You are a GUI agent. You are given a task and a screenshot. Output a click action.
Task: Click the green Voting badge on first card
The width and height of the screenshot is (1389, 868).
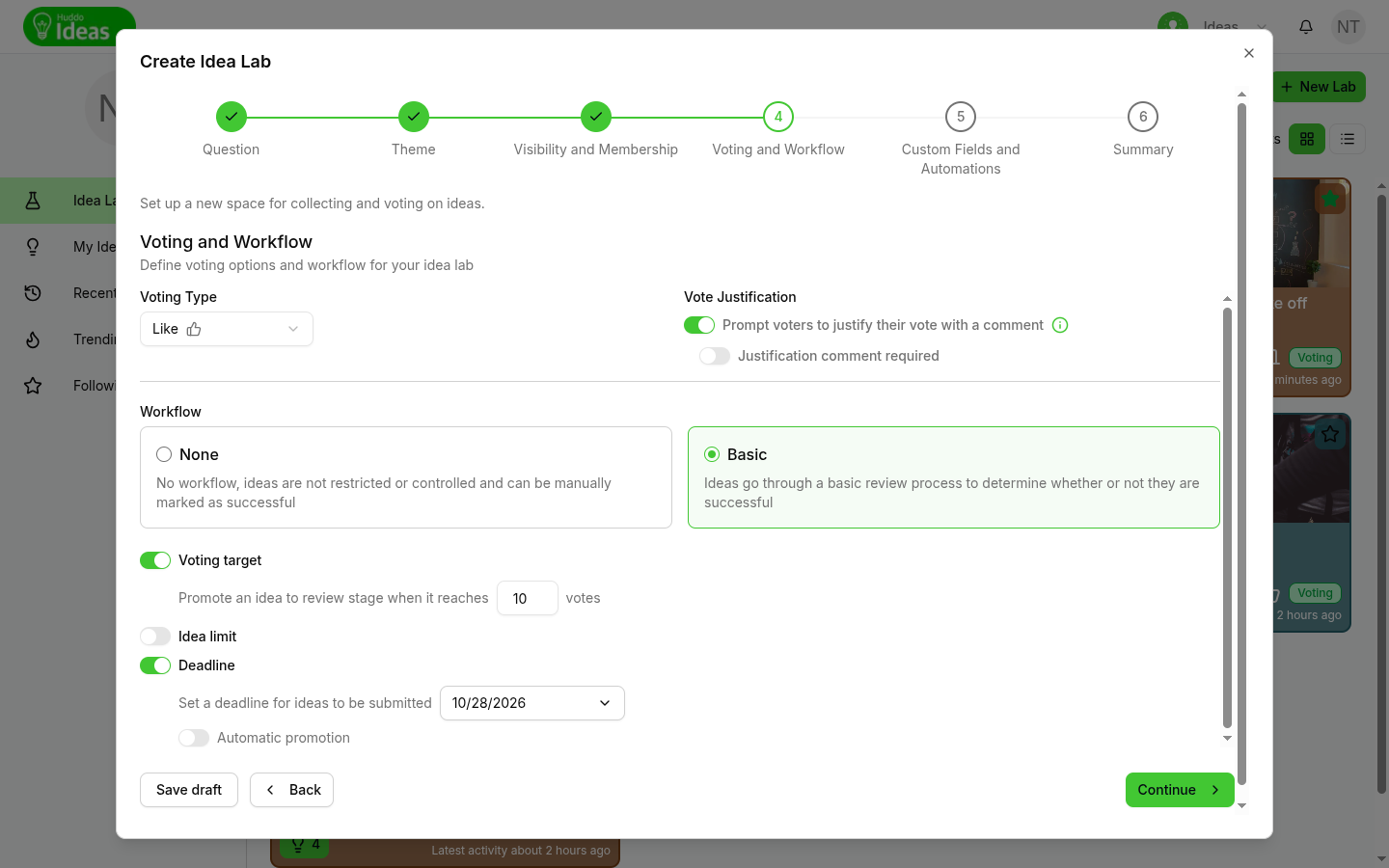1315,358
